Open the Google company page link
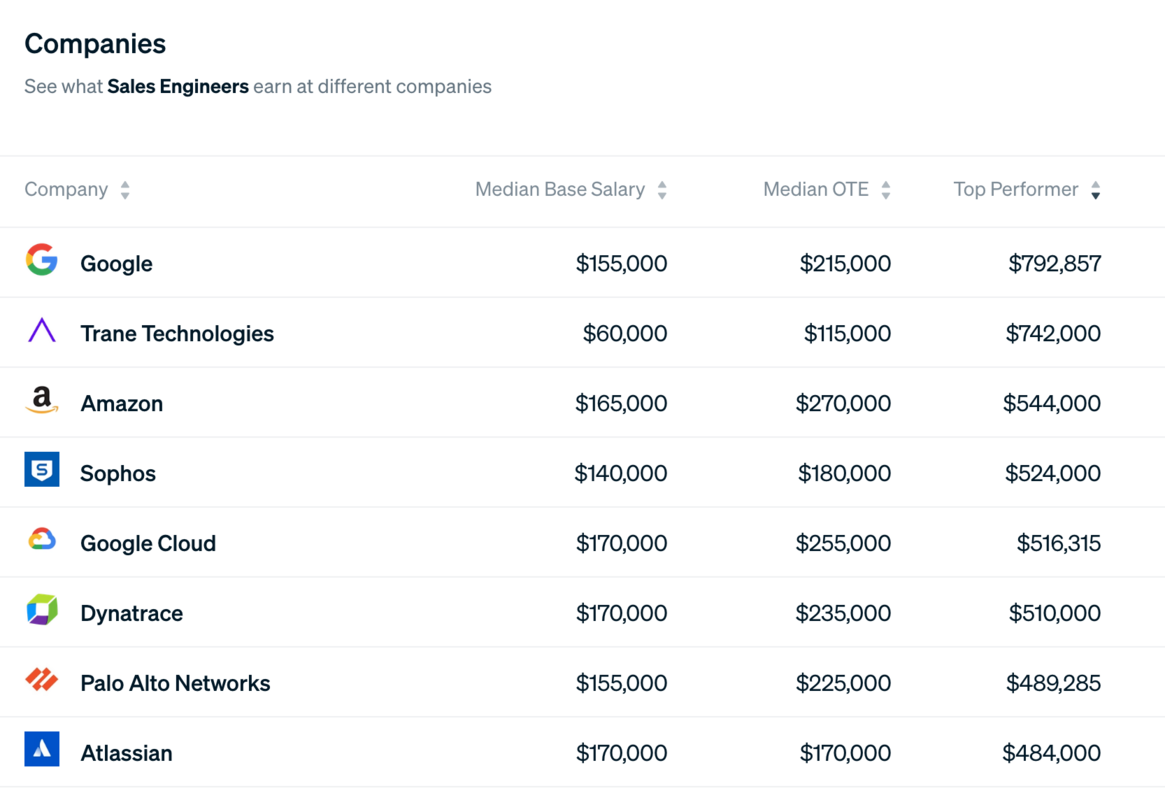Screen dimensions: 1165x800 pos(116,263)
